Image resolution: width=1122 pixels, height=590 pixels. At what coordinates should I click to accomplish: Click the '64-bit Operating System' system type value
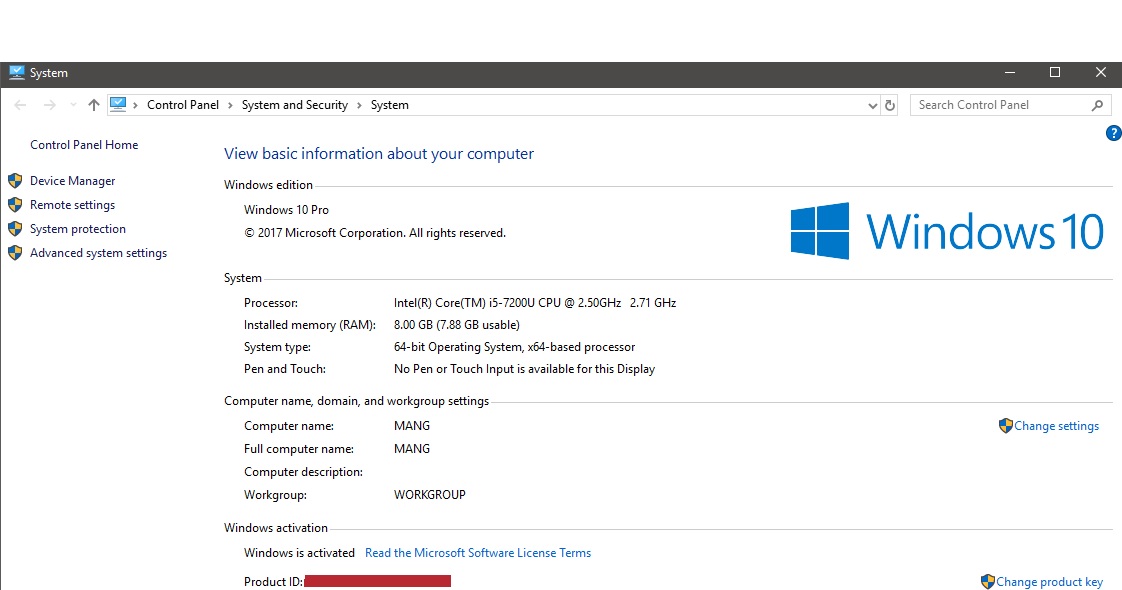514,347
